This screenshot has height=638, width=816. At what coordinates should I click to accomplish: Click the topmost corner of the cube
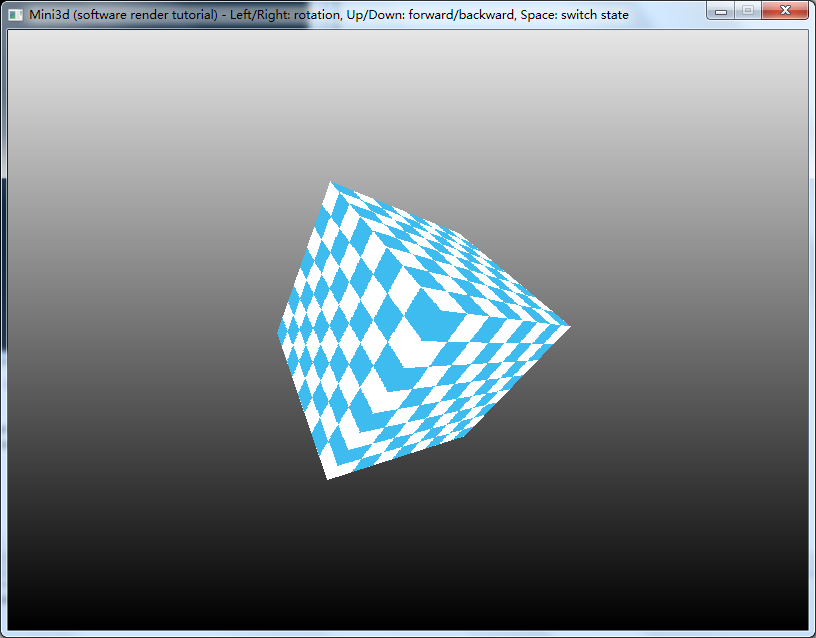[331, 184]
